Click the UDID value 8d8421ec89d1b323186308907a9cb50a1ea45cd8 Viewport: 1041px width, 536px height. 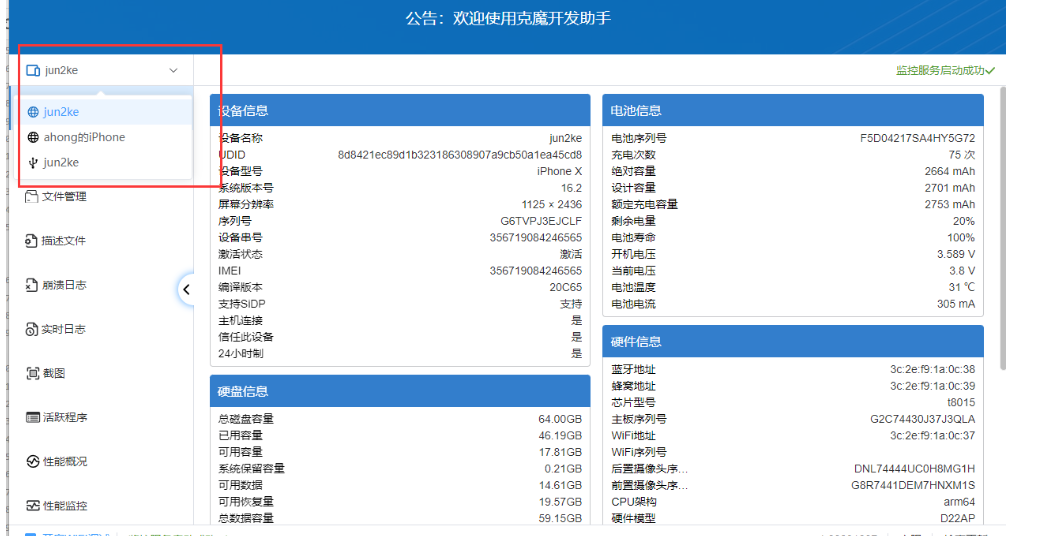[x=459, y=155]
